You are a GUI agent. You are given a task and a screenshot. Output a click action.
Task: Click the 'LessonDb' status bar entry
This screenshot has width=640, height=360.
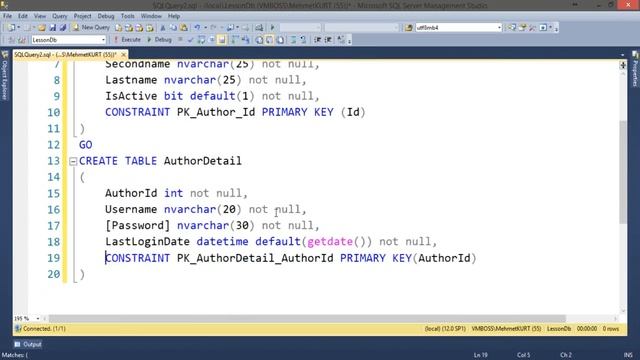point(559,329)
